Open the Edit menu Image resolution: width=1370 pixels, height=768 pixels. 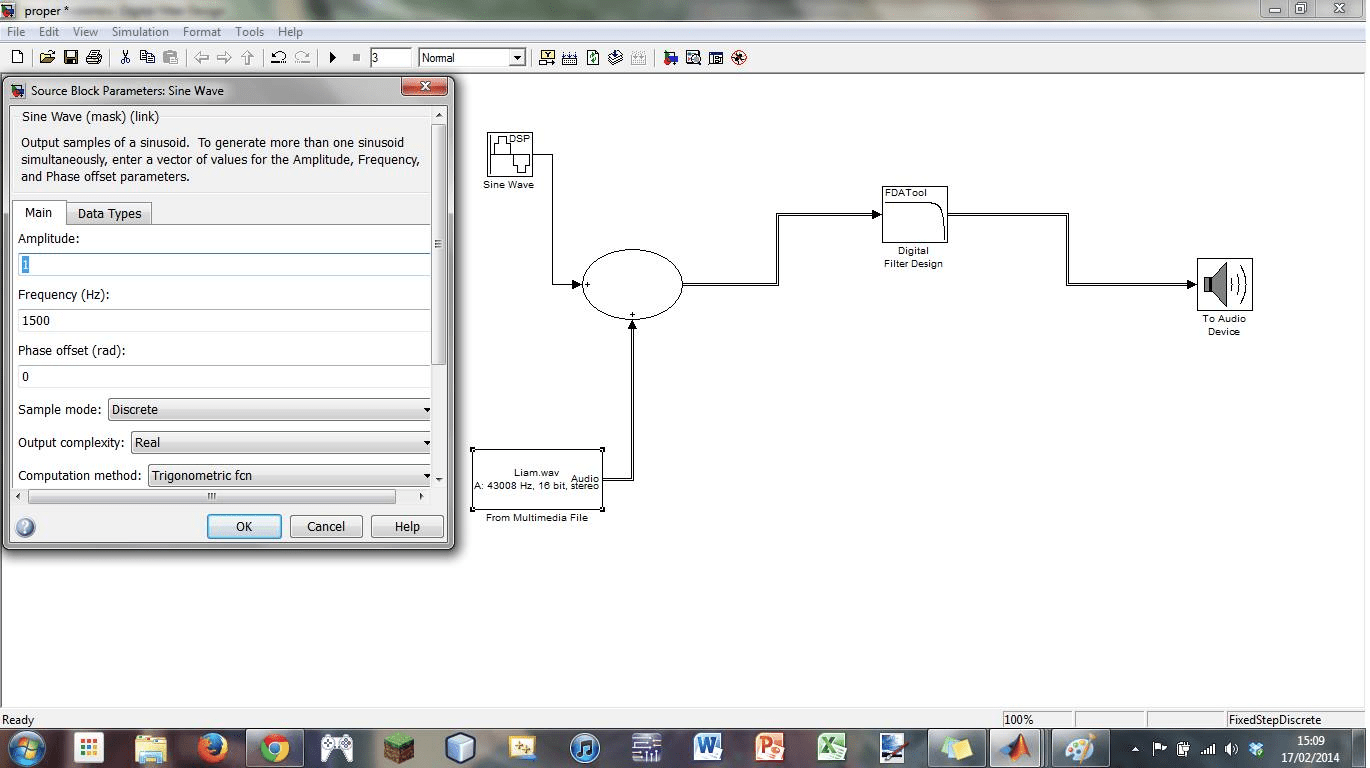click(49, 32)
